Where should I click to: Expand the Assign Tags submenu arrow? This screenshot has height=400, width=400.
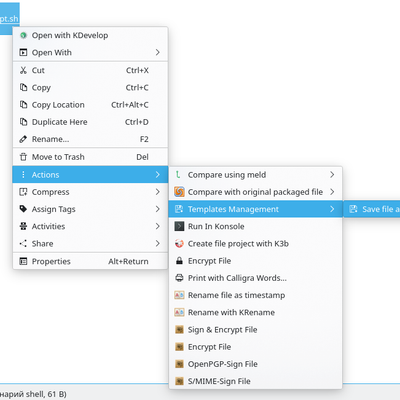point(157,209)
